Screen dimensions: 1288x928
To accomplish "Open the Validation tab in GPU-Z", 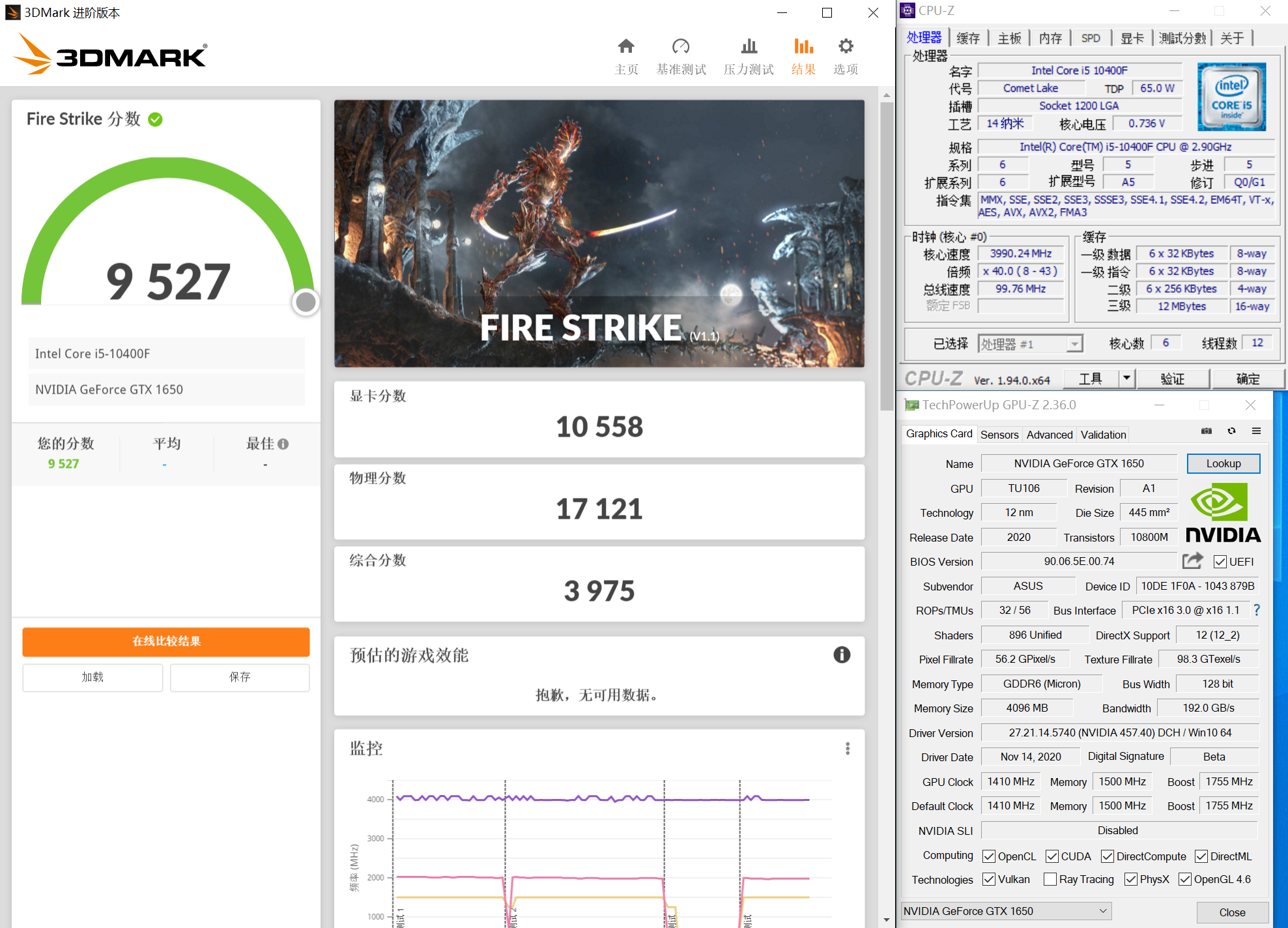I will tap(1103, 435).
